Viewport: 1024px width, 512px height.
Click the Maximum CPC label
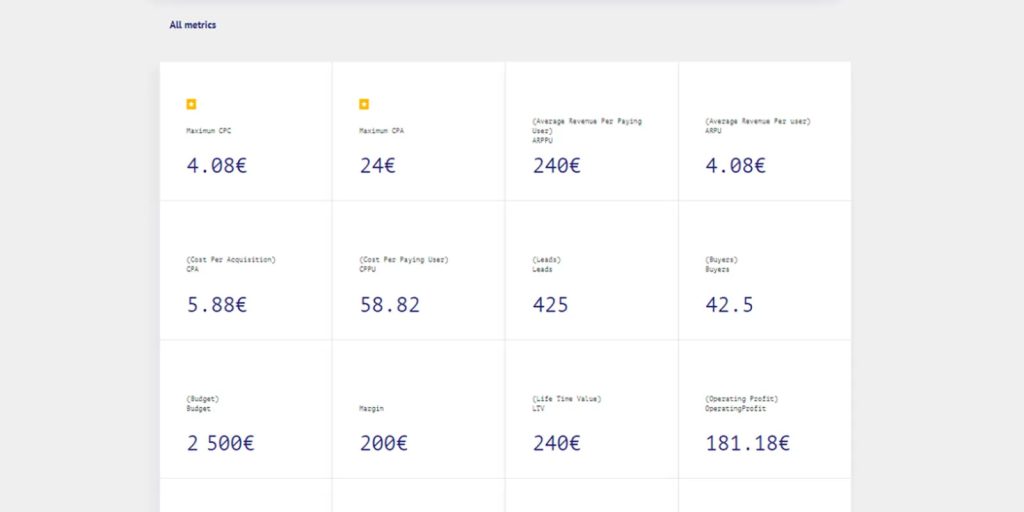coord(209,131)
